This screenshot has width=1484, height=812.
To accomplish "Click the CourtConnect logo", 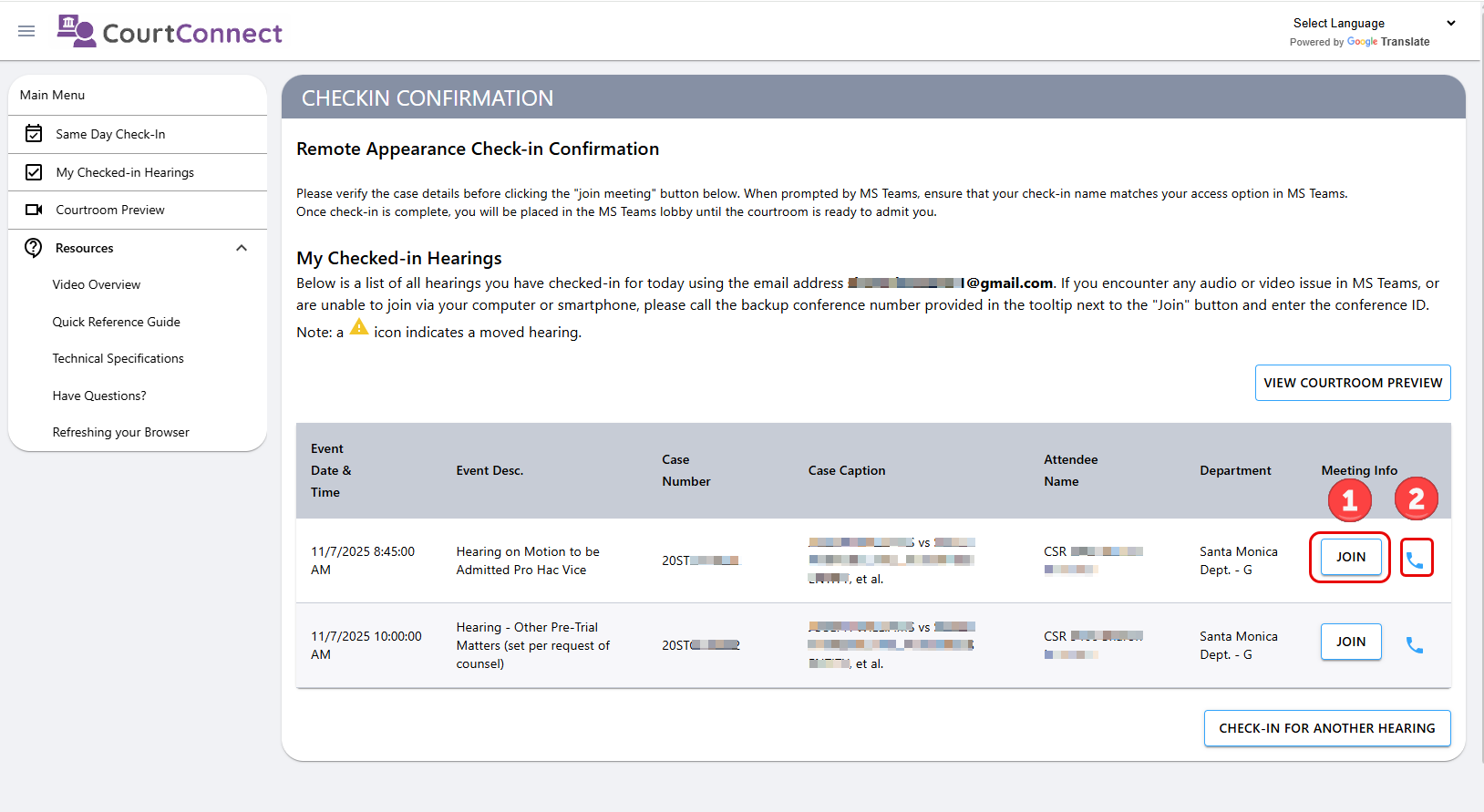I will coord(170,31).
